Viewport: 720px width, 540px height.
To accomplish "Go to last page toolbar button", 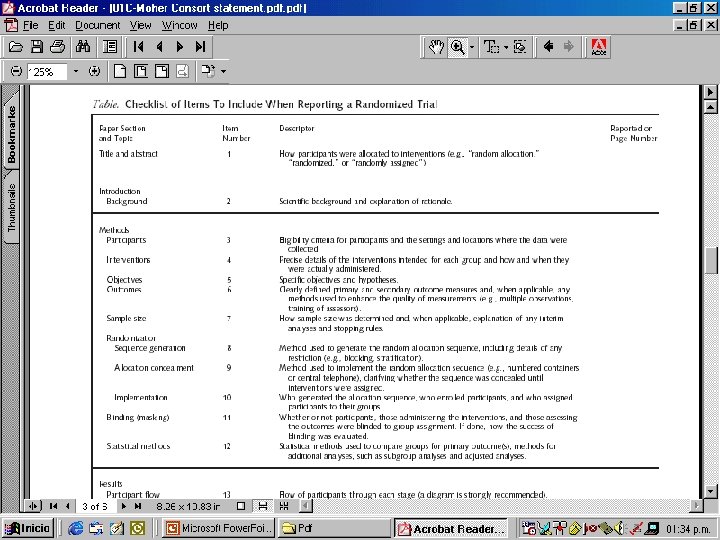I will click(201, 46).
